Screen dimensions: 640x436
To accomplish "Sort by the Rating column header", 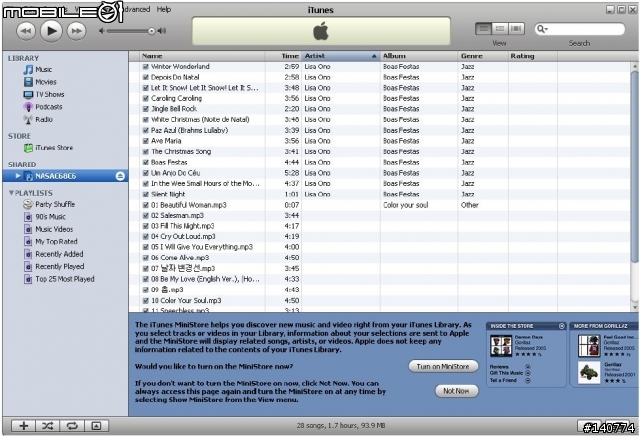I will point(533,56).
